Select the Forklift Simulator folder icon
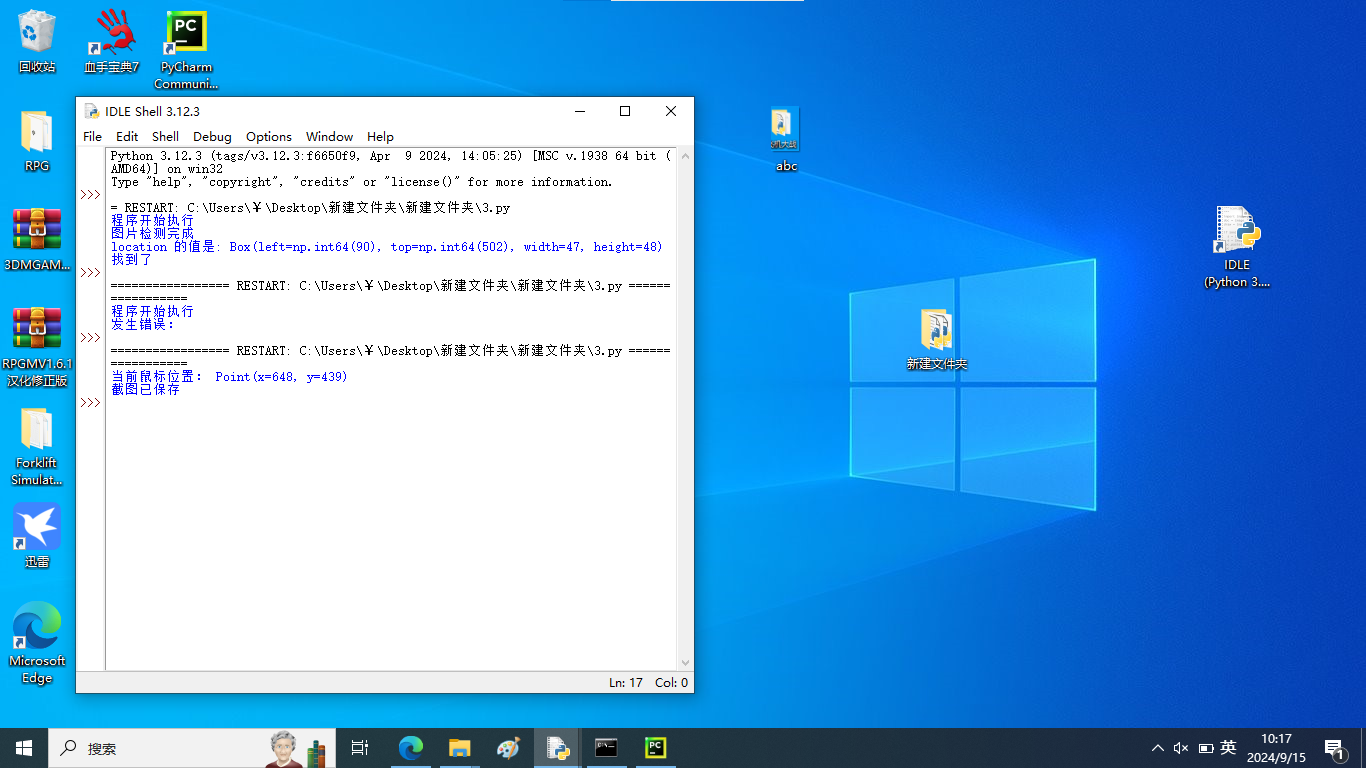 (x=37, y=446)
